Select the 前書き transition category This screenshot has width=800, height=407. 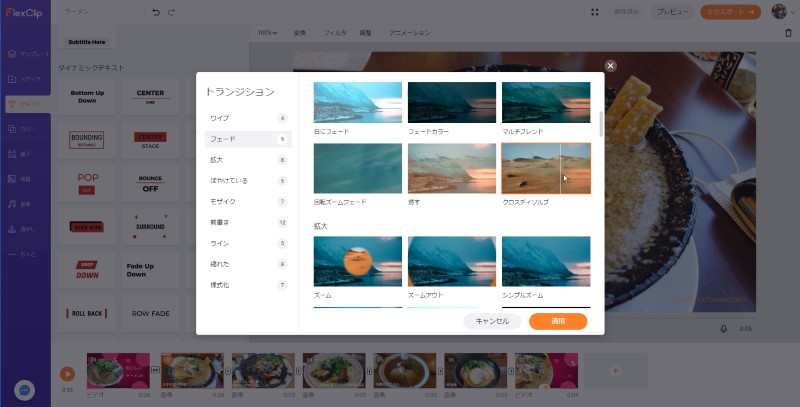point(248,223)
